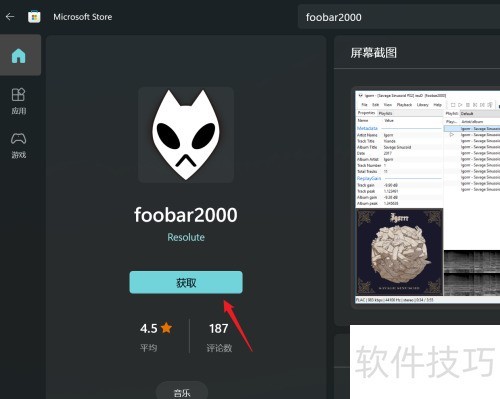The height and width of the screenshot is (399, 500).
Task: Click the foobar2000 app title
Action: (186, 215)
